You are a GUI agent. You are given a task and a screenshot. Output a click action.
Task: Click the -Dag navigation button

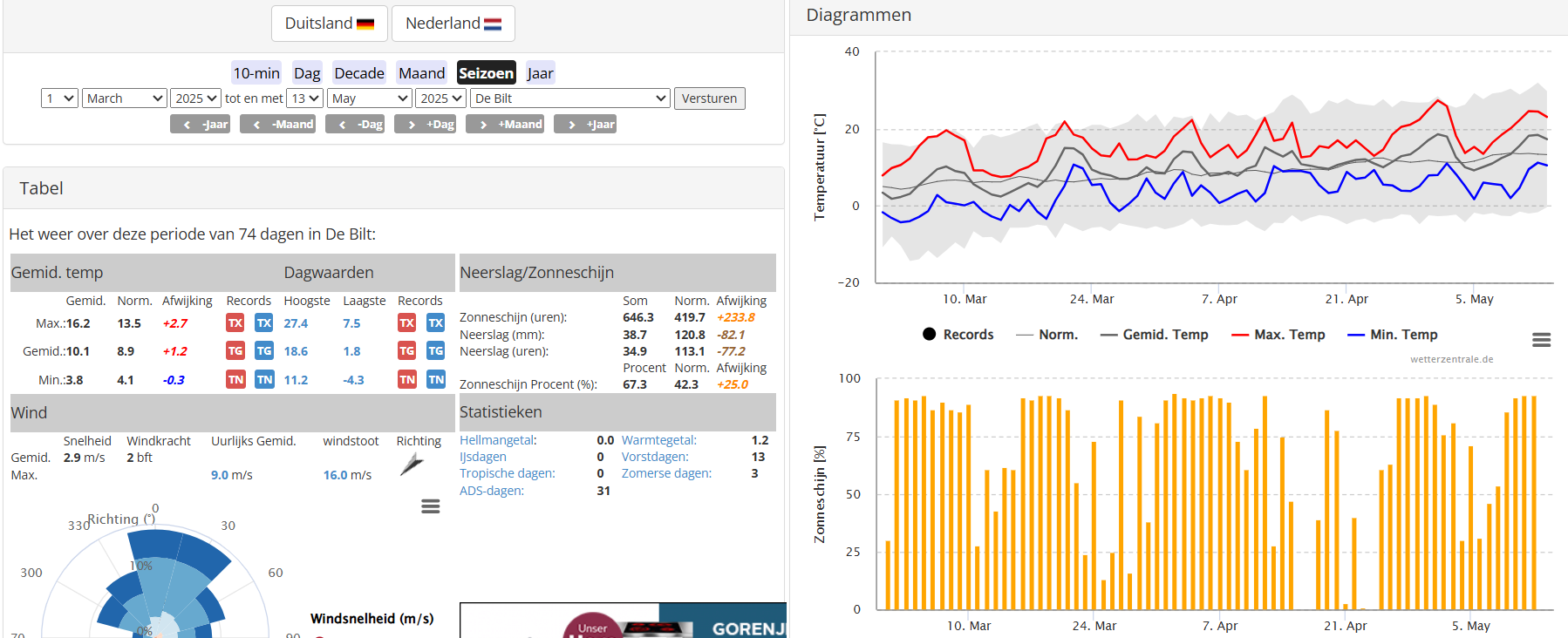(x=355, y=125)
